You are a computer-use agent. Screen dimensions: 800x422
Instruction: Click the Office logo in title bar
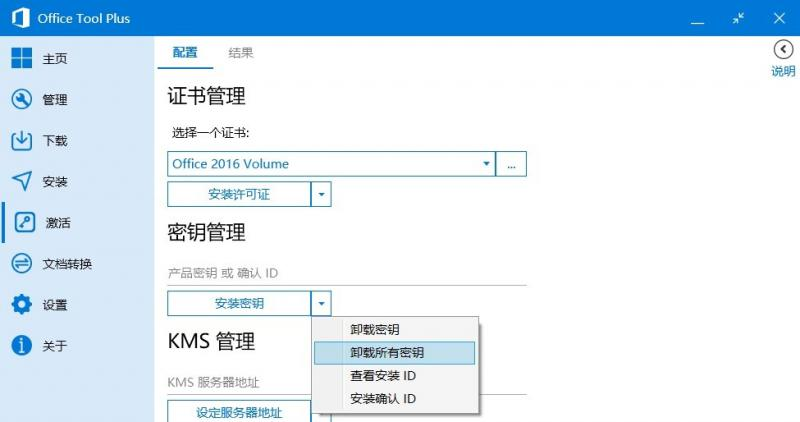[x=20, y=18]
